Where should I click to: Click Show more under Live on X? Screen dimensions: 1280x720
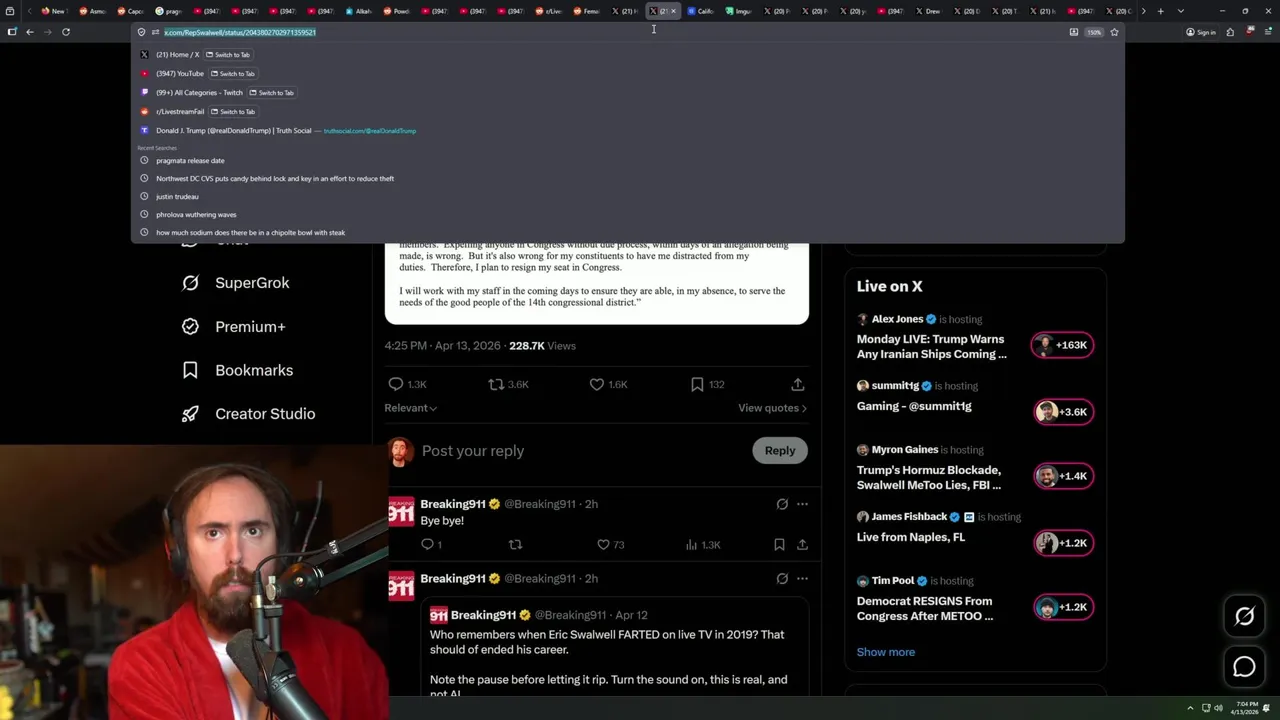(x=885, y=652)
